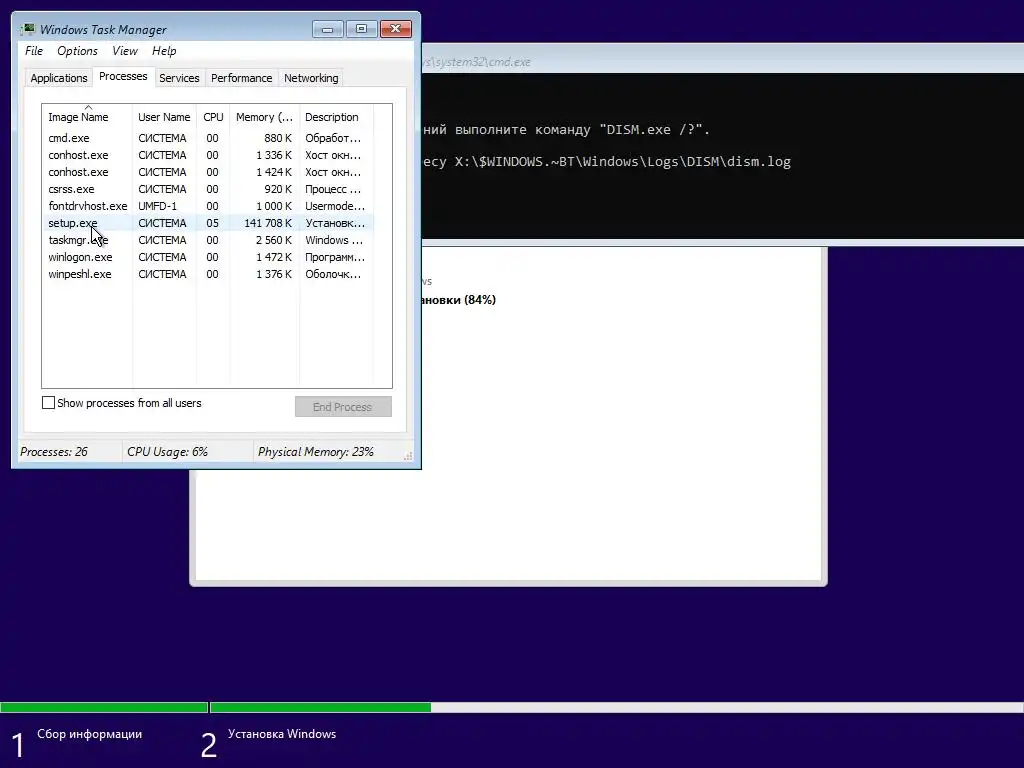Open the View menu
Screen dimensions: 1024x768
point(124,51)
